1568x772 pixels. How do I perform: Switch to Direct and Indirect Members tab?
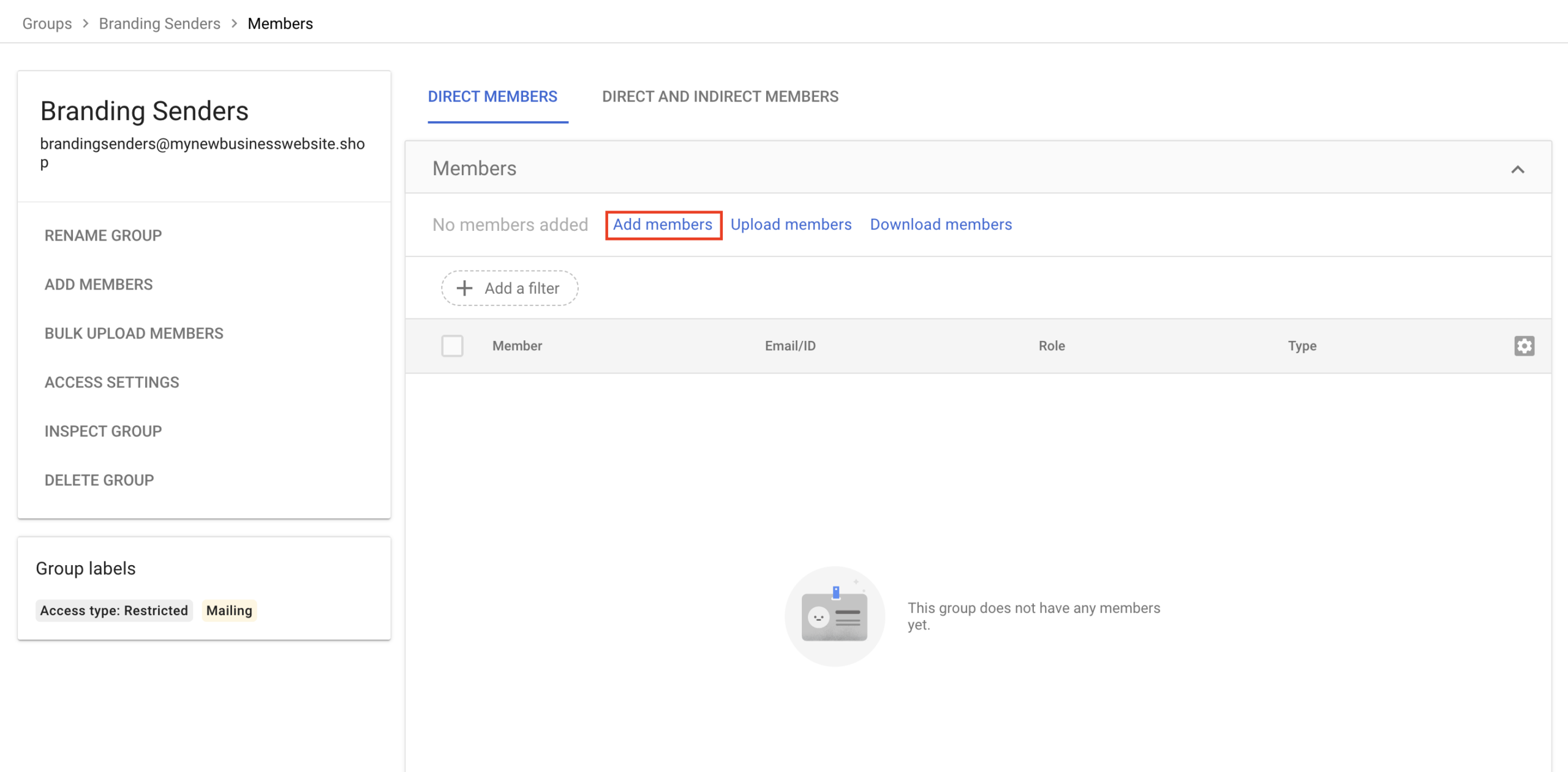point(720,97)
